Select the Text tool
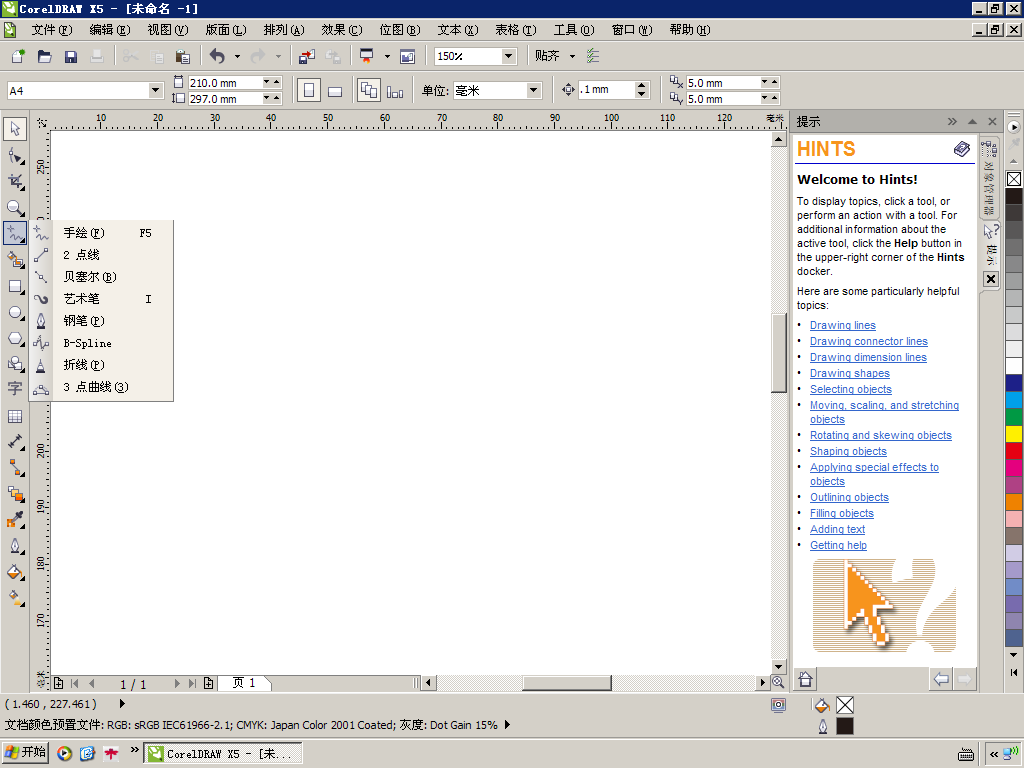 15,389
